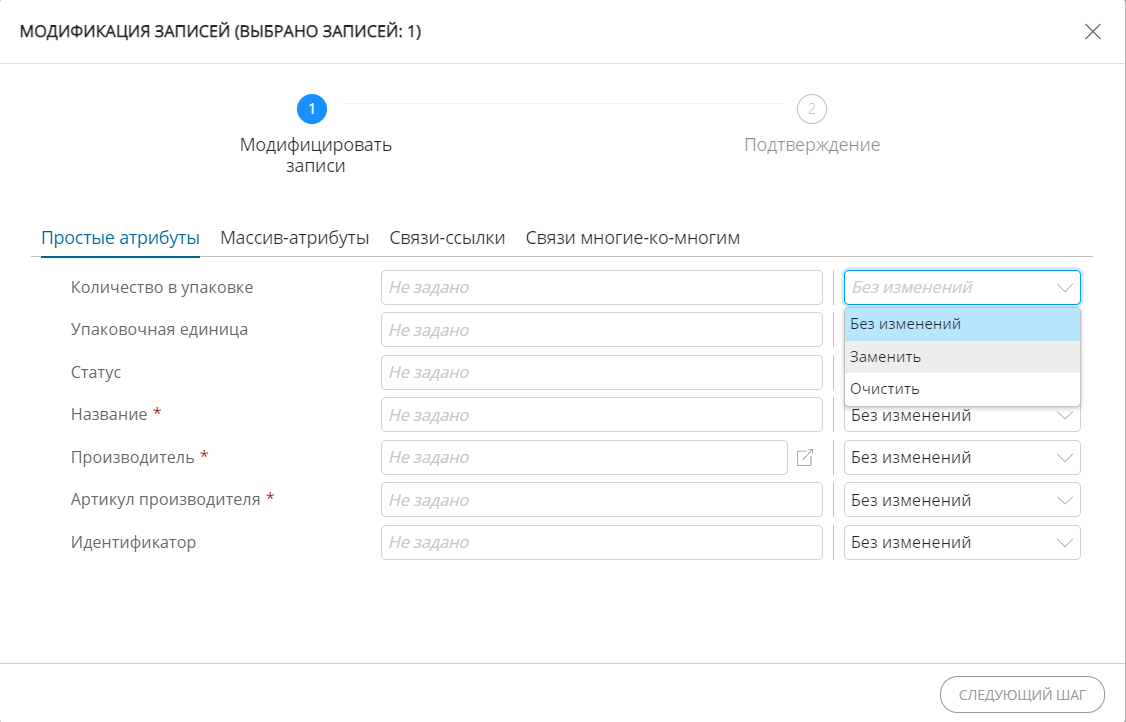Select Очистить option from the list

pos(961,389)
